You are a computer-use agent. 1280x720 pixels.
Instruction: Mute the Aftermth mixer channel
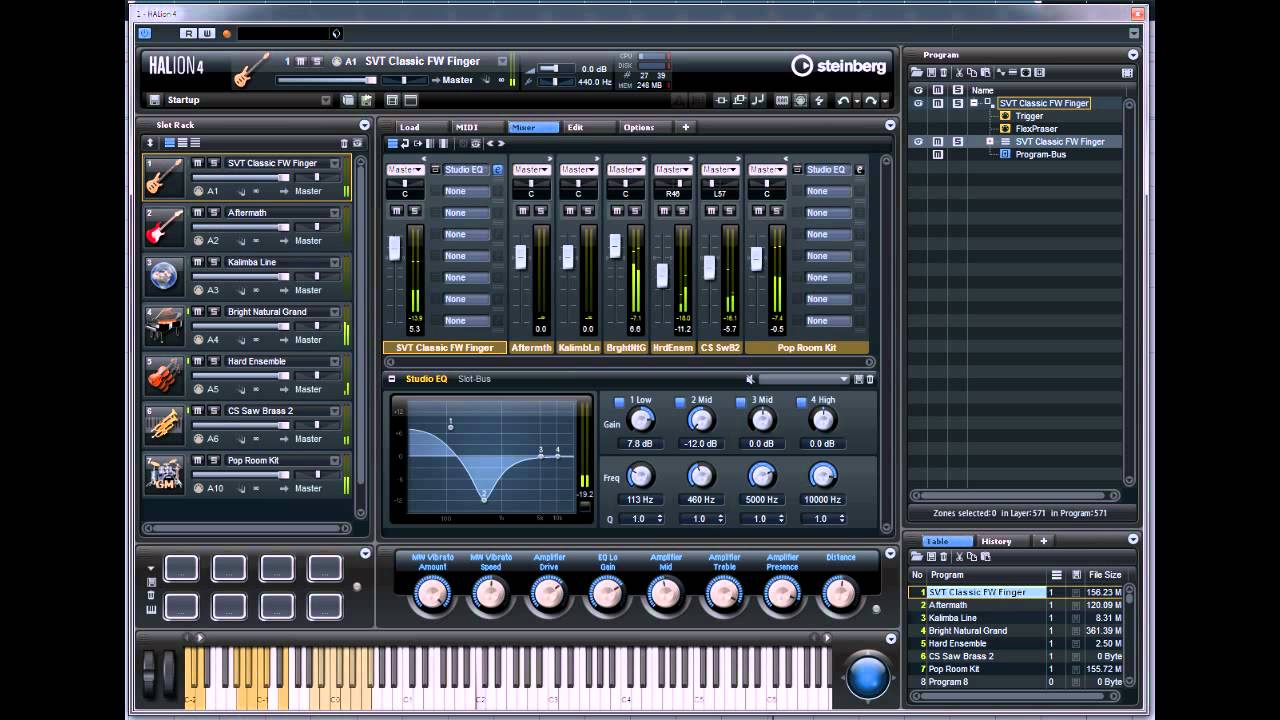click(523, 210)
